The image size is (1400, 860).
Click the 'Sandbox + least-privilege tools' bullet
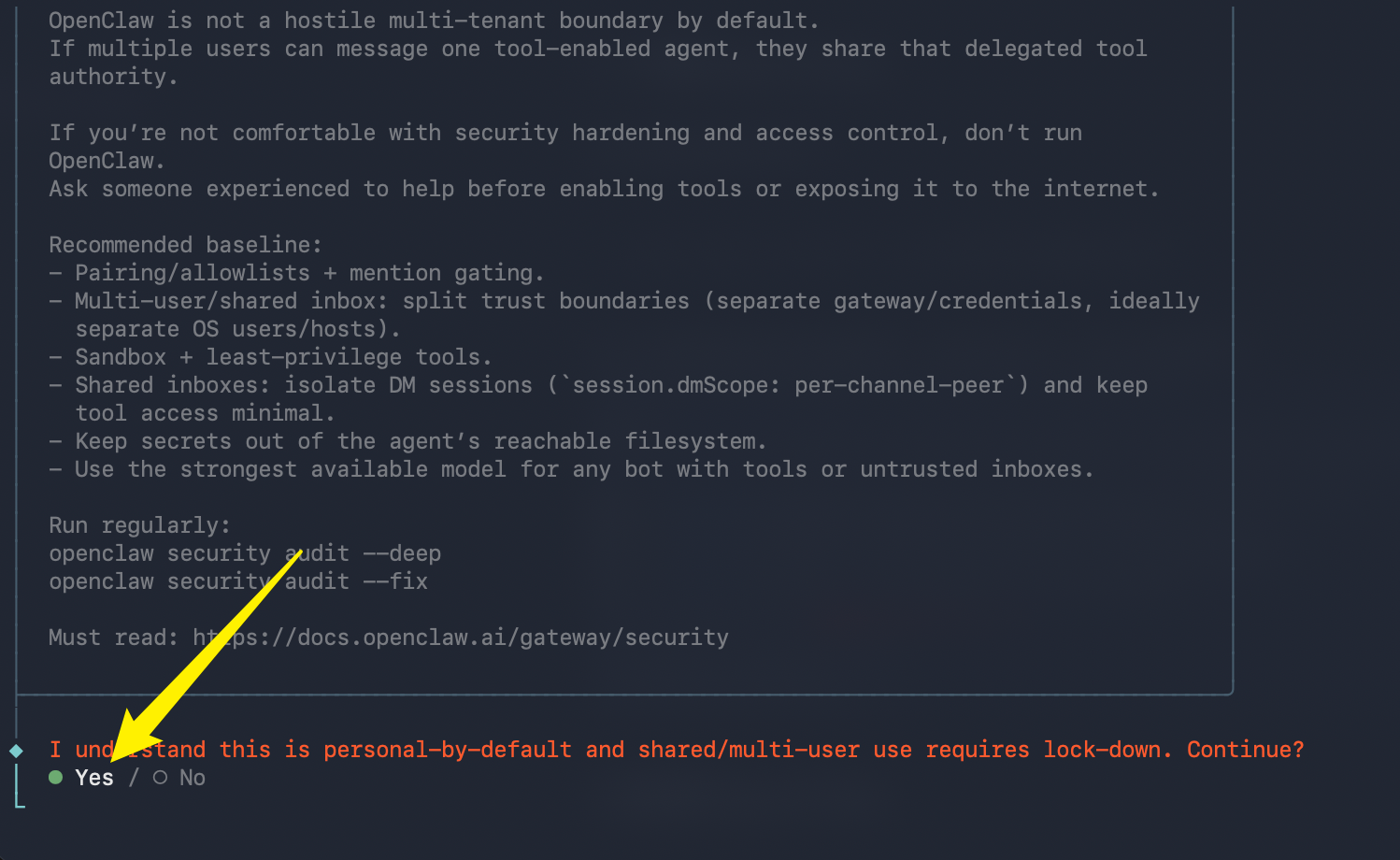[x=282, y=357]
